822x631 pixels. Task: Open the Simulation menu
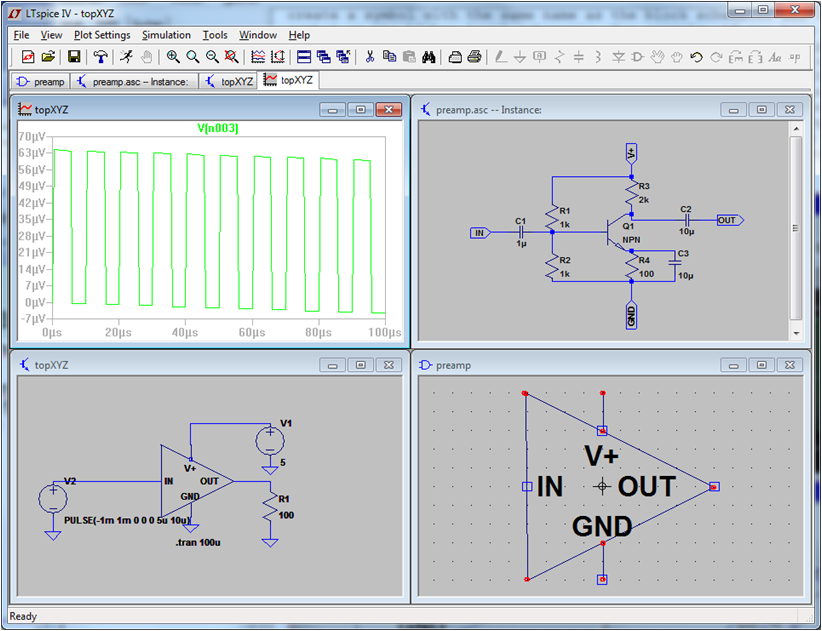click(166, 35)
